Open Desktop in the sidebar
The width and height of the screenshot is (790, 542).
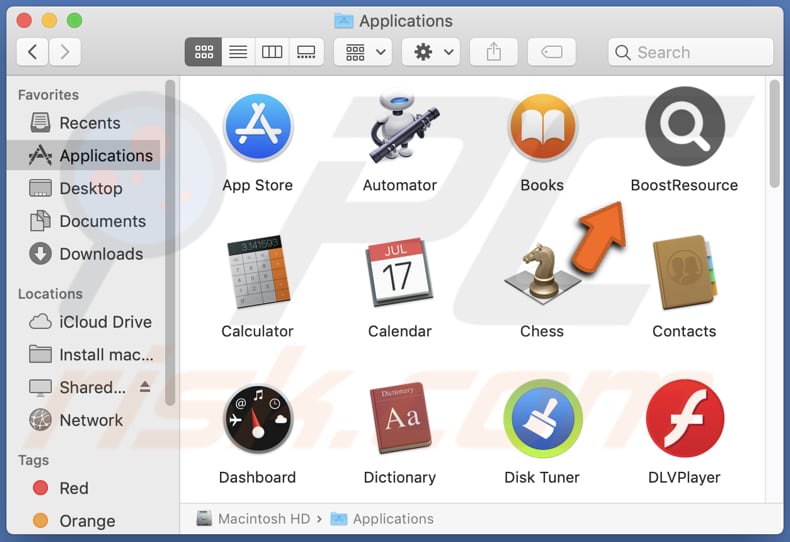pos(84,188)
